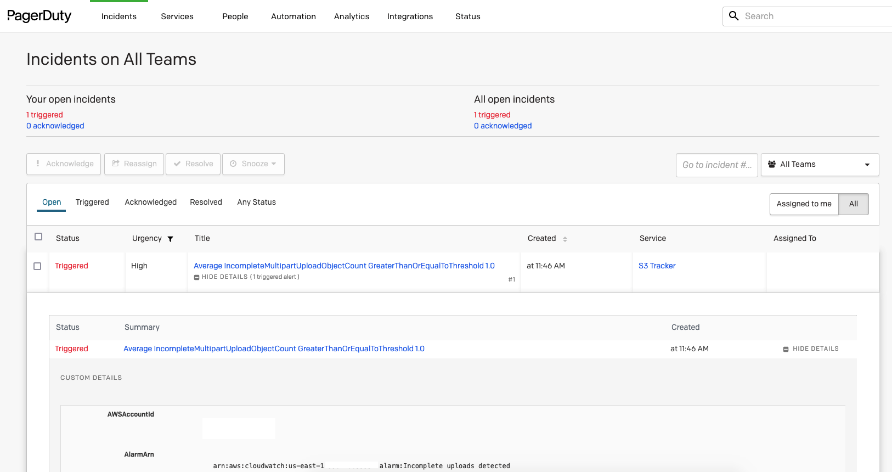892x472 pixels.
Task: Switch to the Any Status tab
Action: pyautogui.click(x=257, y=202)
